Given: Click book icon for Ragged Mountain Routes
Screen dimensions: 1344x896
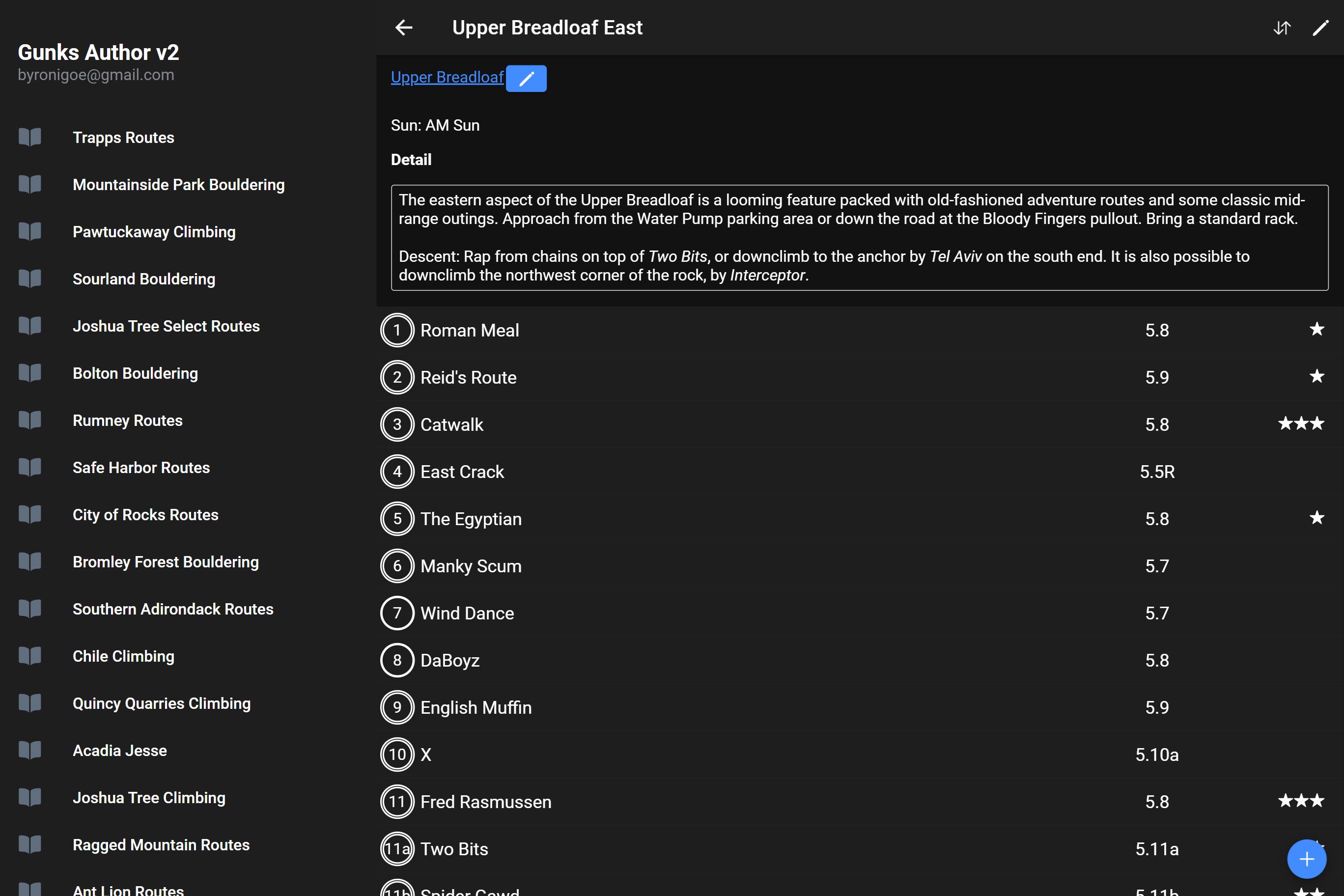Looking at the screenshot, I should [x=29, y=844].
